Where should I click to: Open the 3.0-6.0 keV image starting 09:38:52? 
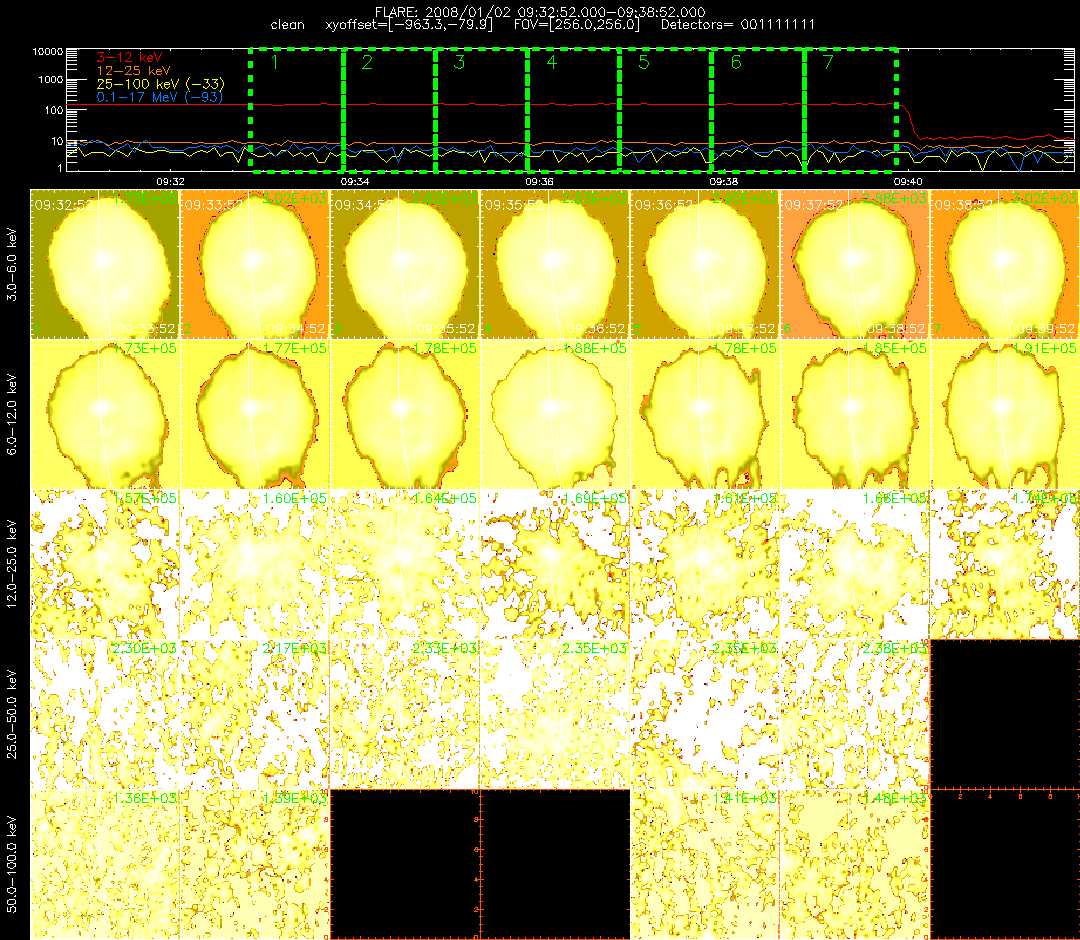(1005, 264)
